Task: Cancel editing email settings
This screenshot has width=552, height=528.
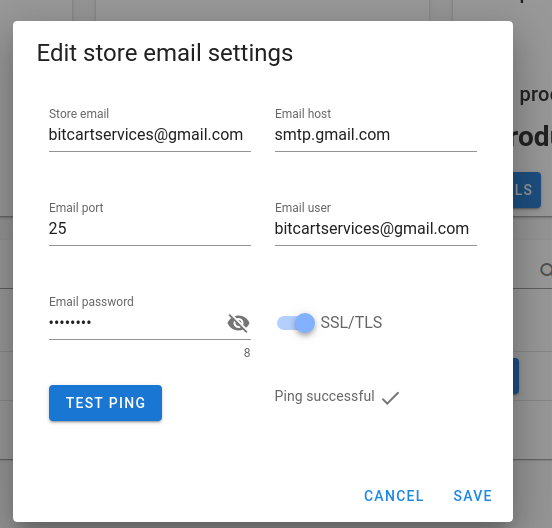Action: coord(394,496)
